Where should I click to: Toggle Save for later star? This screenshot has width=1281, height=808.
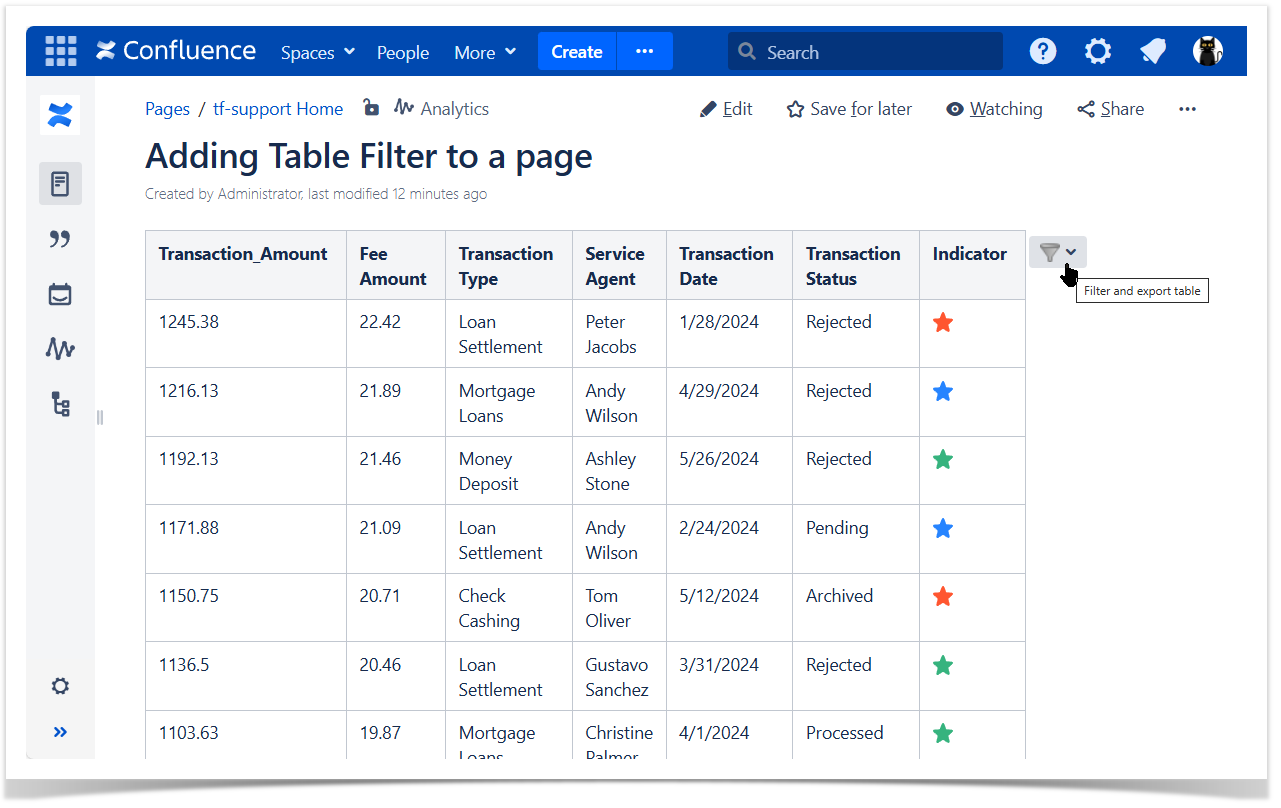coord(849,109)
